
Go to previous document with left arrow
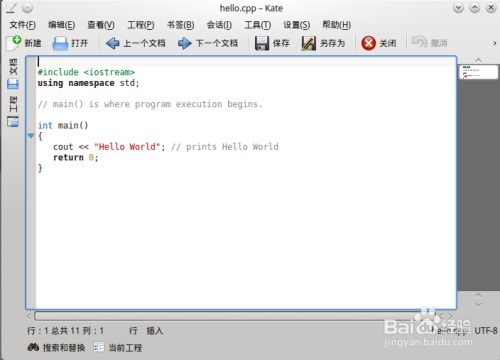(x=112, y=43)
